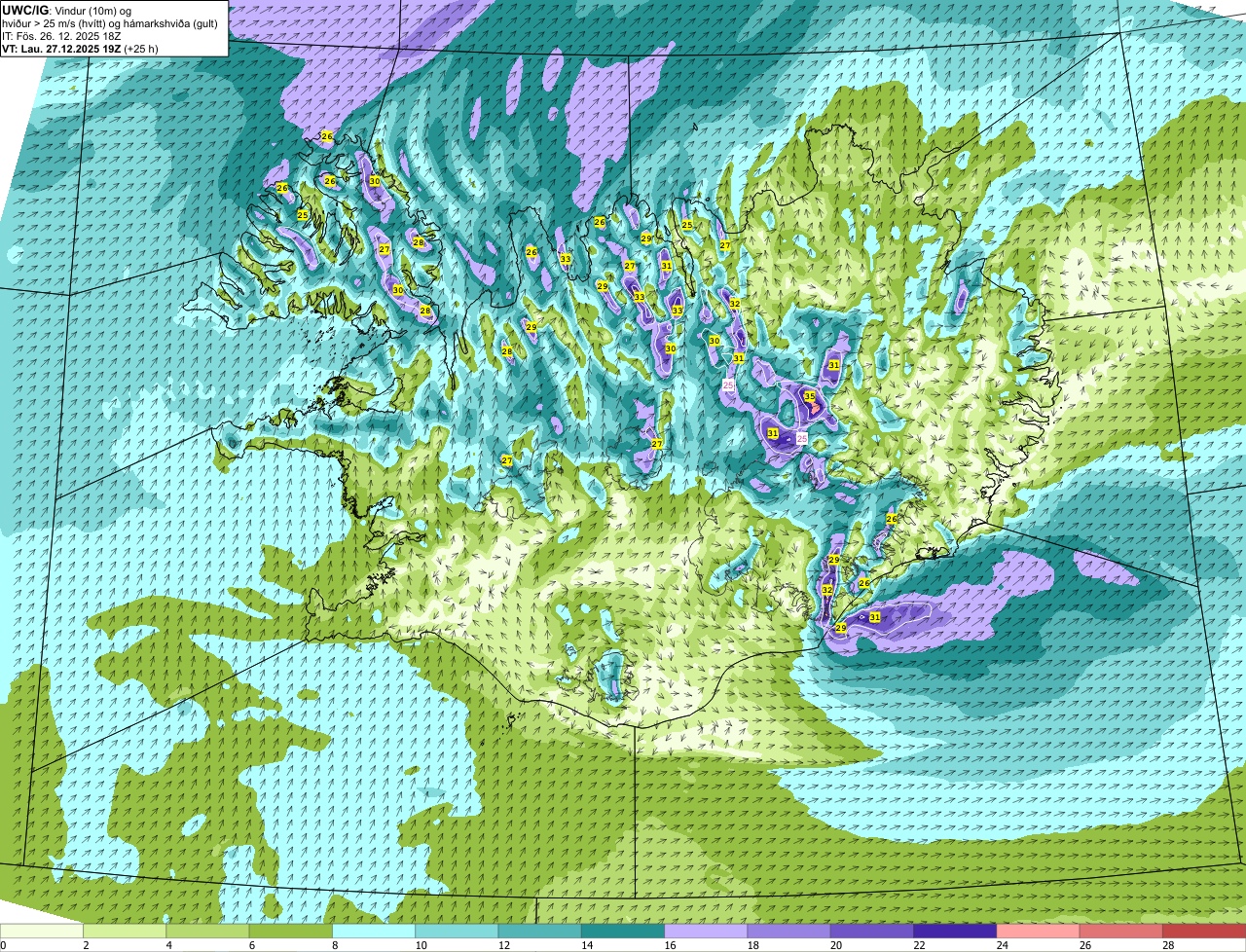Click the 'IT: Fös. 26. 12. 2025 18Z' line
Screen dimensions: 1246x952
pyautogui.click(x=60, y=36)
